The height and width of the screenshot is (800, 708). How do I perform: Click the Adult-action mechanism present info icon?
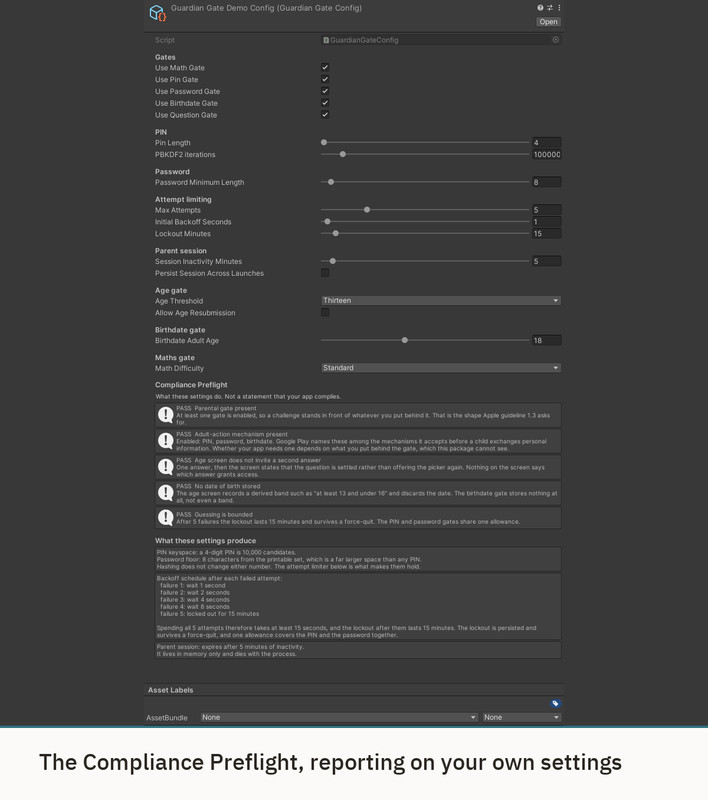pos(165,441)
